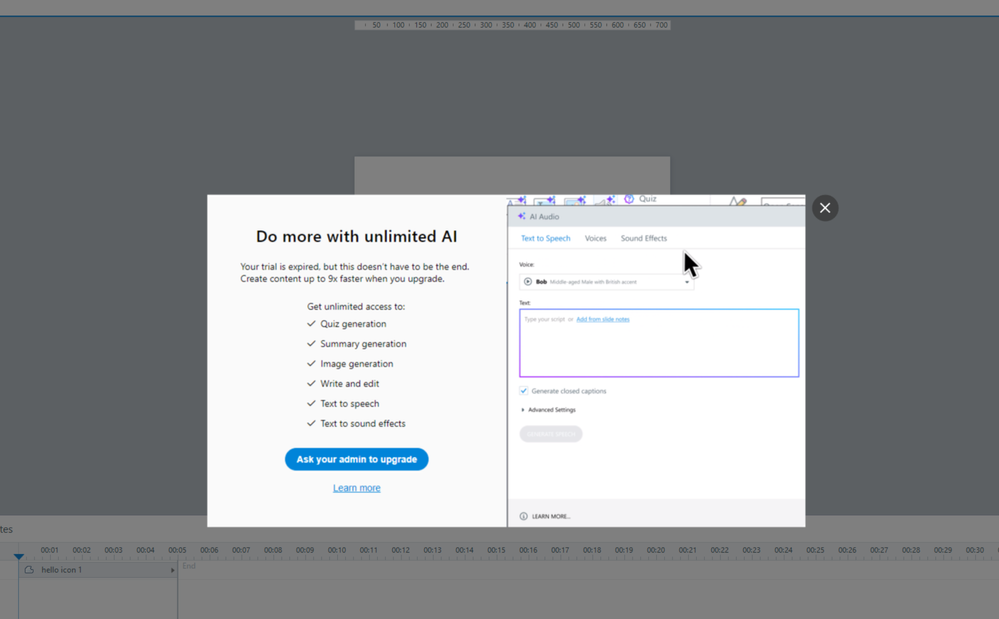Click the blue timeline playhead marker
The height and width of the screenshot is (619, 999).
[18, 556]
